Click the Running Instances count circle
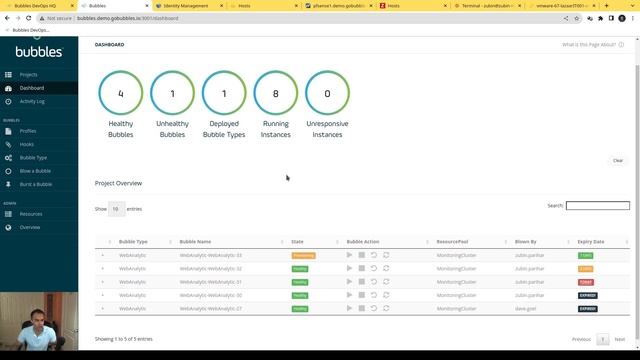Screen dimensions: 640x360 pos(276,93)
